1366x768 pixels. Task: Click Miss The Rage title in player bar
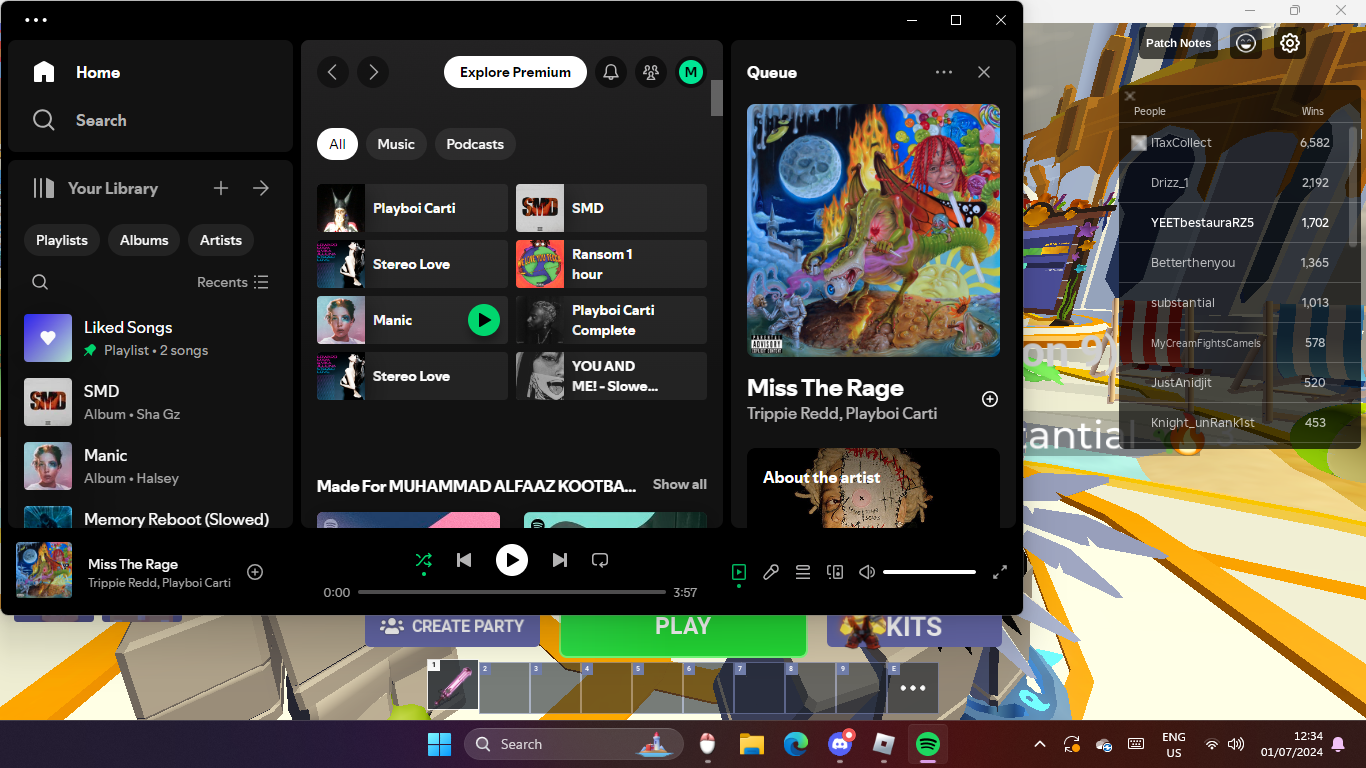(133, 564)
